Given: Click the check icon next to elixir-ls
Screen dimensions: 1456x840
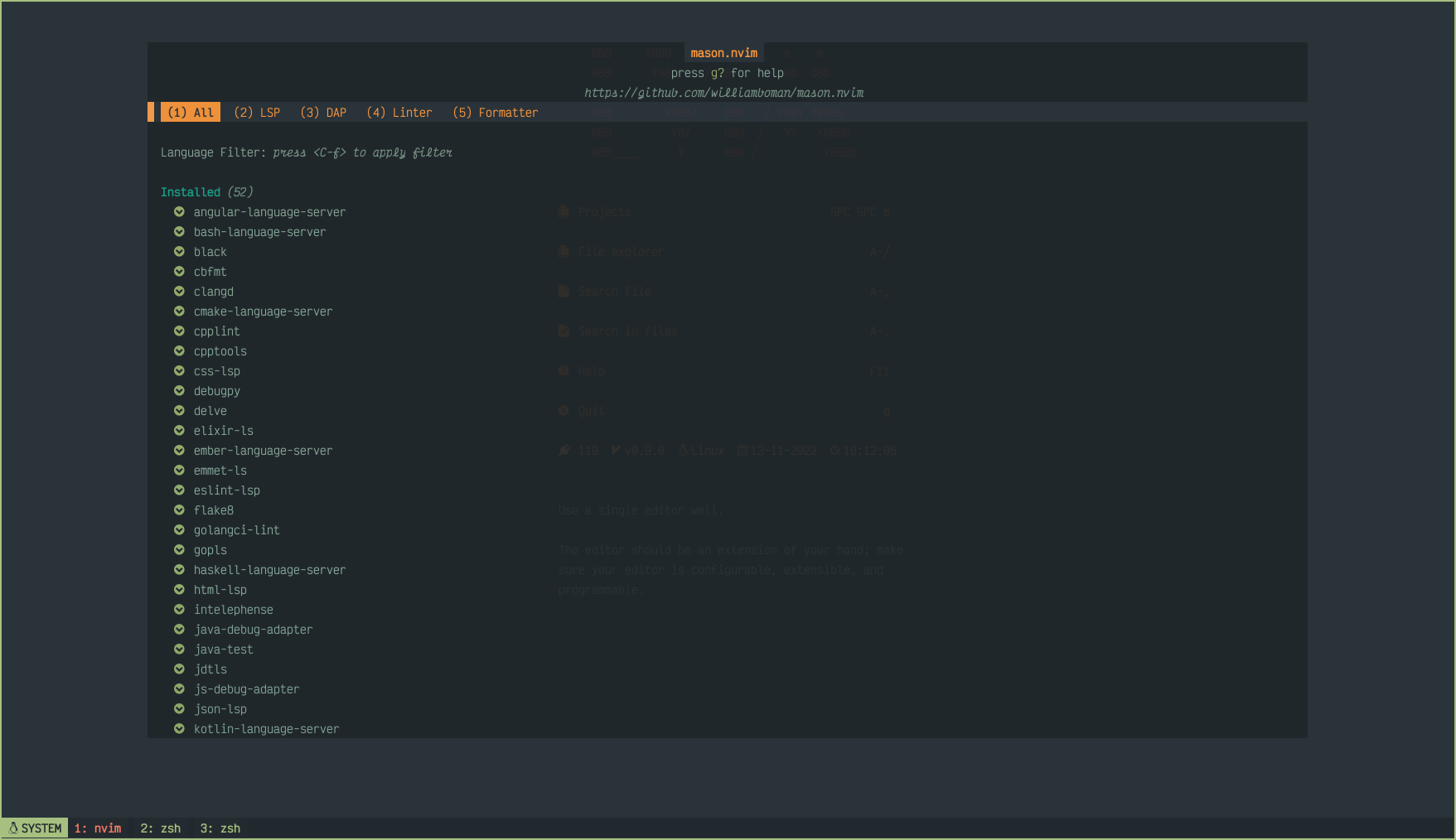Looking at the screenshot, I should pos(179,431).
